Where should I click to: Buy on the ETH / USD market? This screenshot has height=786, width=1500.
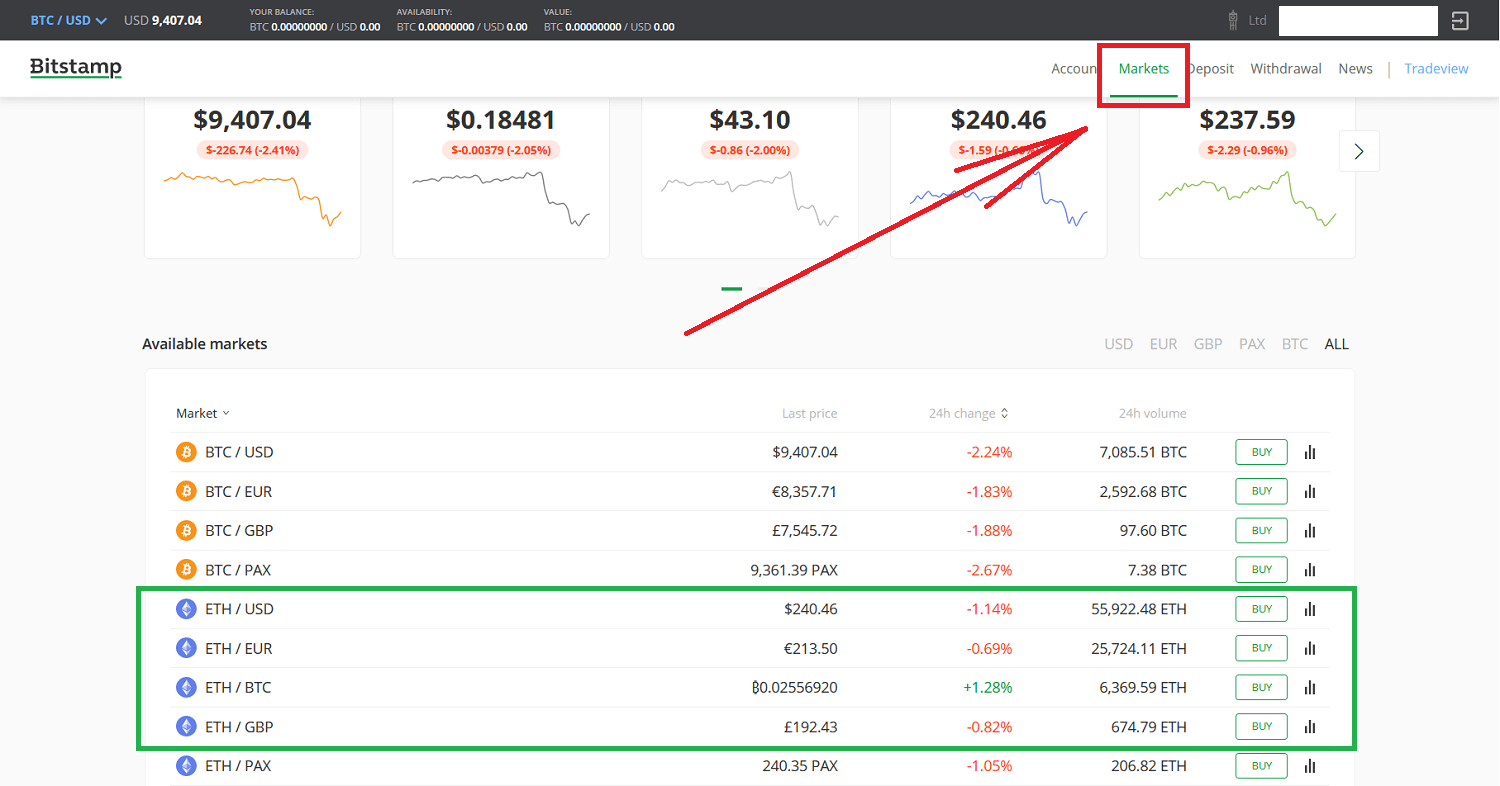pos(1262,609)
